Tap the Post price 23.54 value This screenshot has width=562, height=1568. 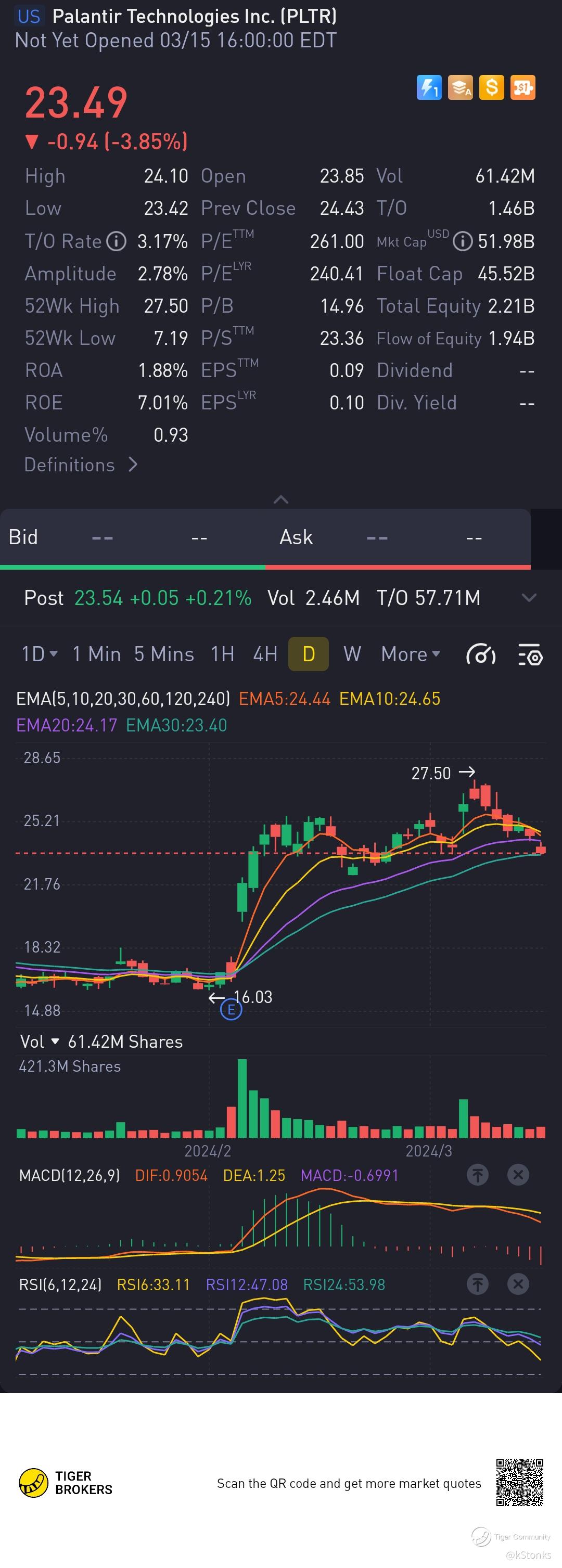click(99, 598)
